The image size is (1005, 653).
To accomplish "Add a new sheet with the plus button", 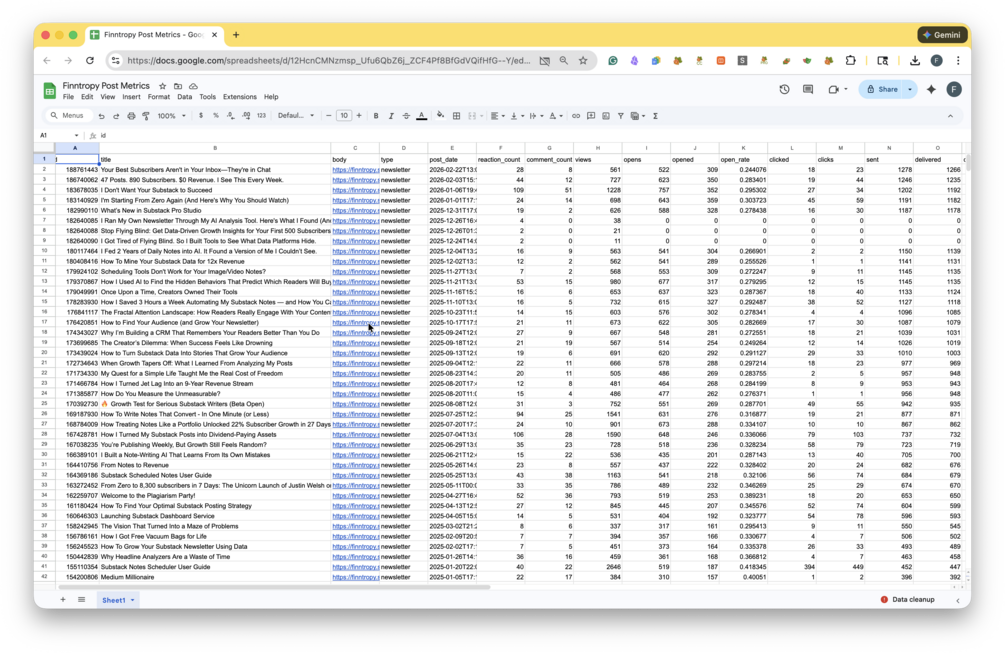I will click(x=63, y=600).
